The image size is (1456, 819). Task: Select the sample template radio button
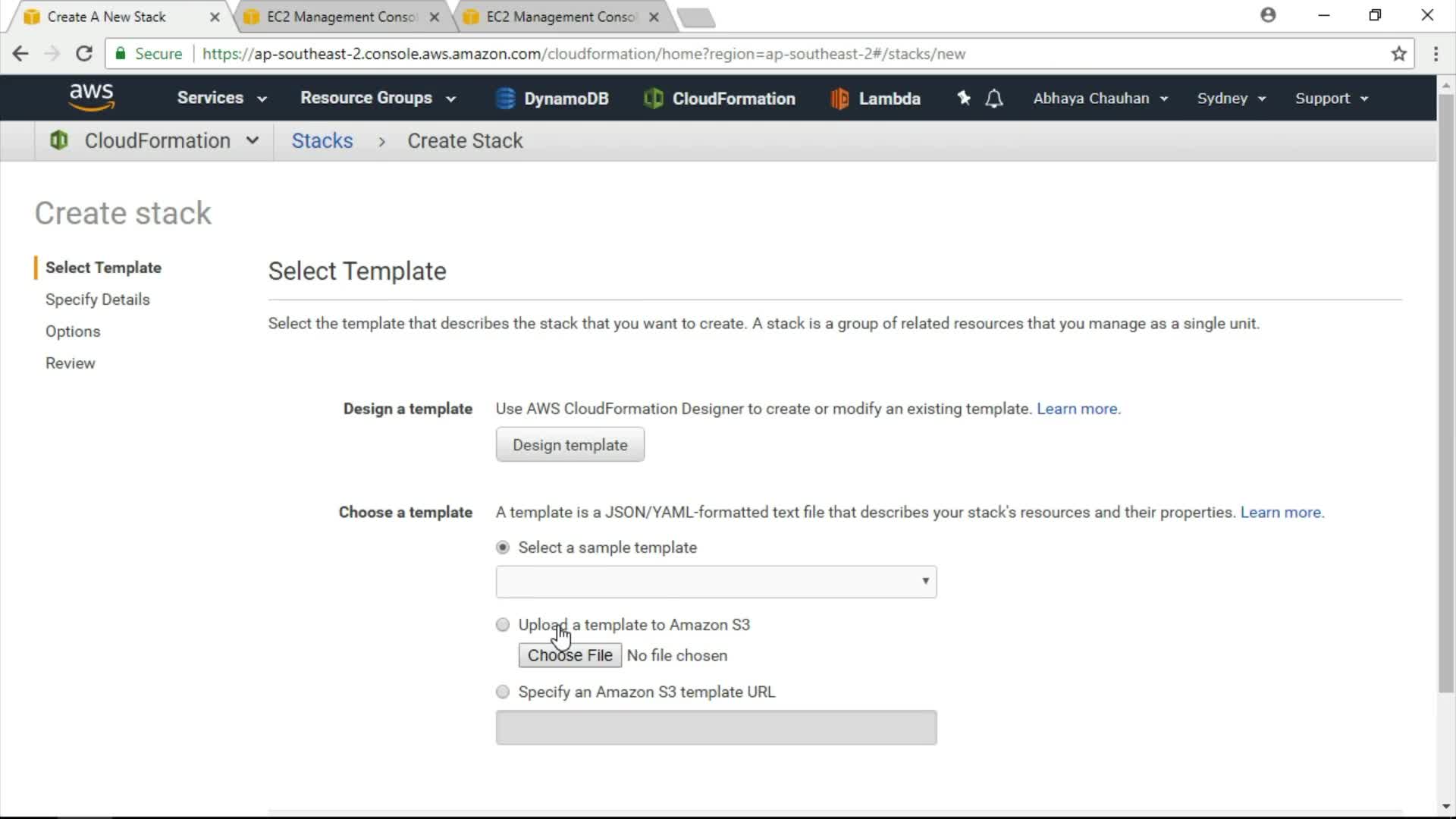point(503,548)
